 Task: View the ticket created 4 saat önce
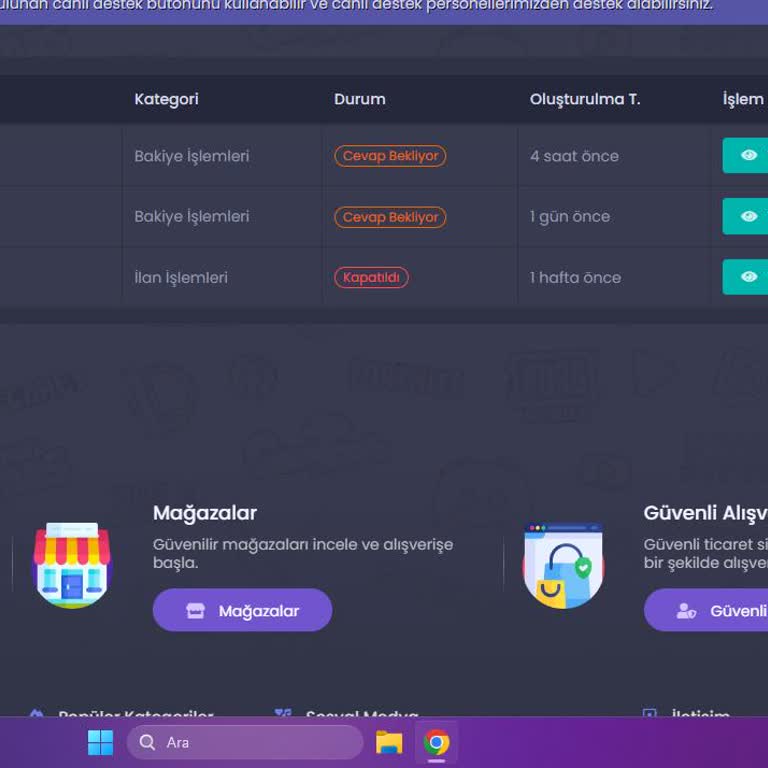click(745, 155)
